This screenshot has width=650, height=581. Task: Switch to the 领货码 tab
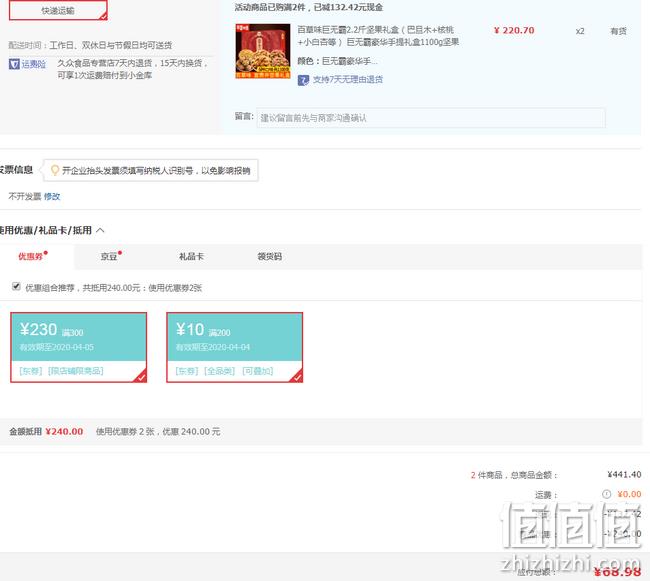point(269,256)
